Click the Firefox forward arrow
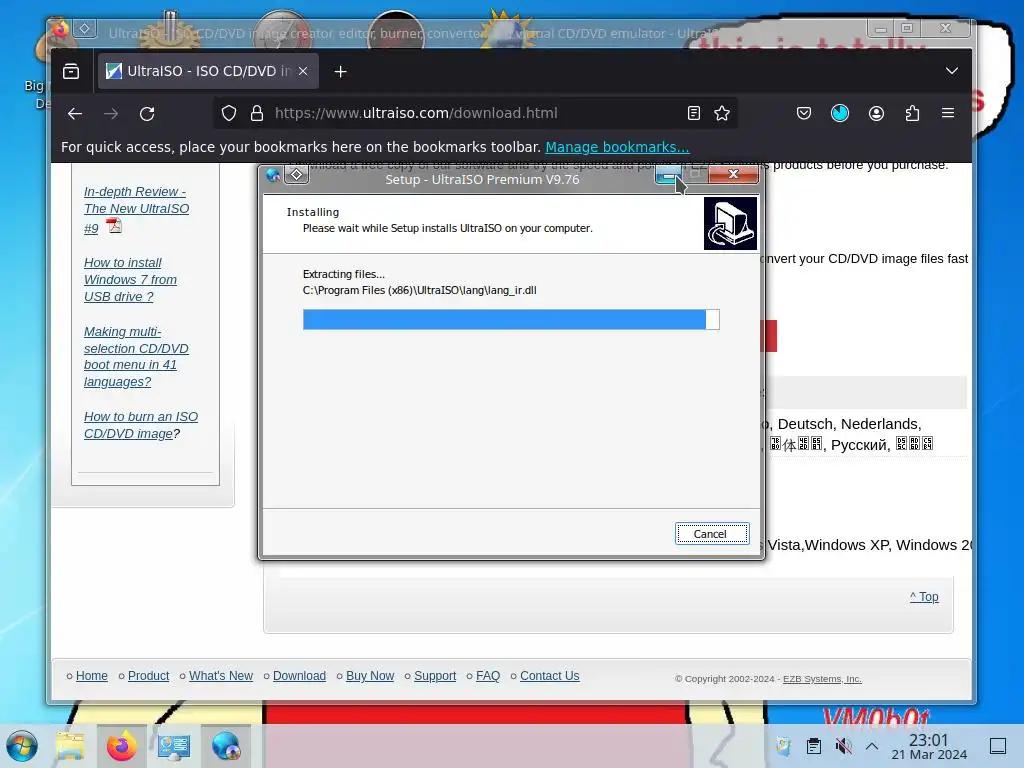Image resolution: width=1024 pixels, height=768 pixels. point(111,114)
